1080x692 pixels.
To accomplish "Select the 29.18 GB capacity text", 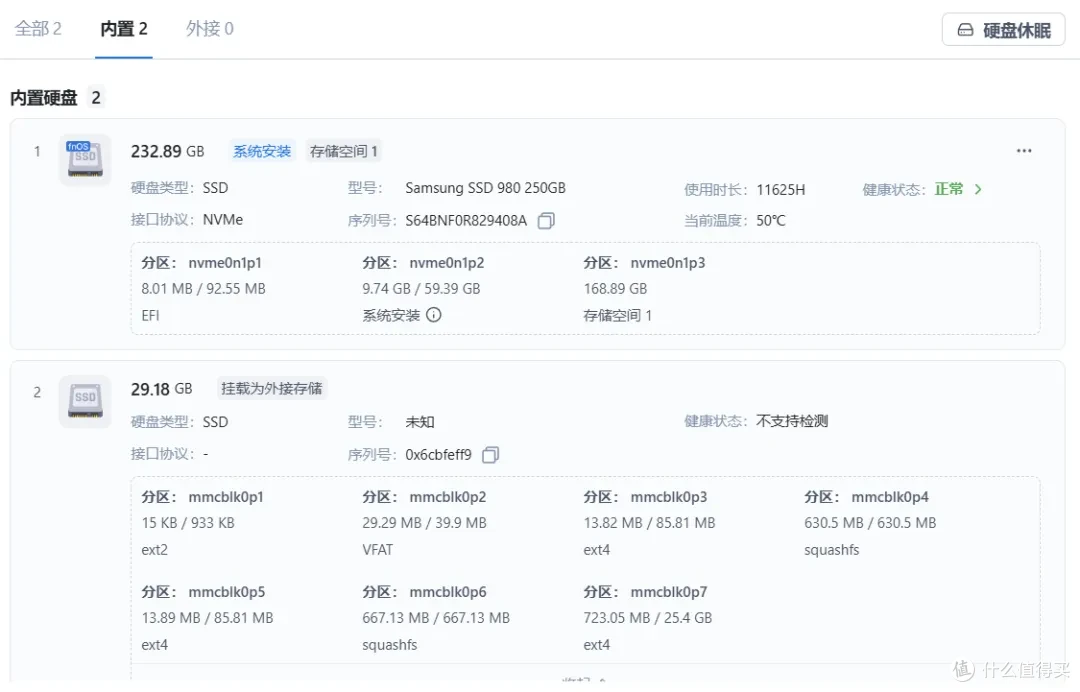I will [x=161, y=389].
